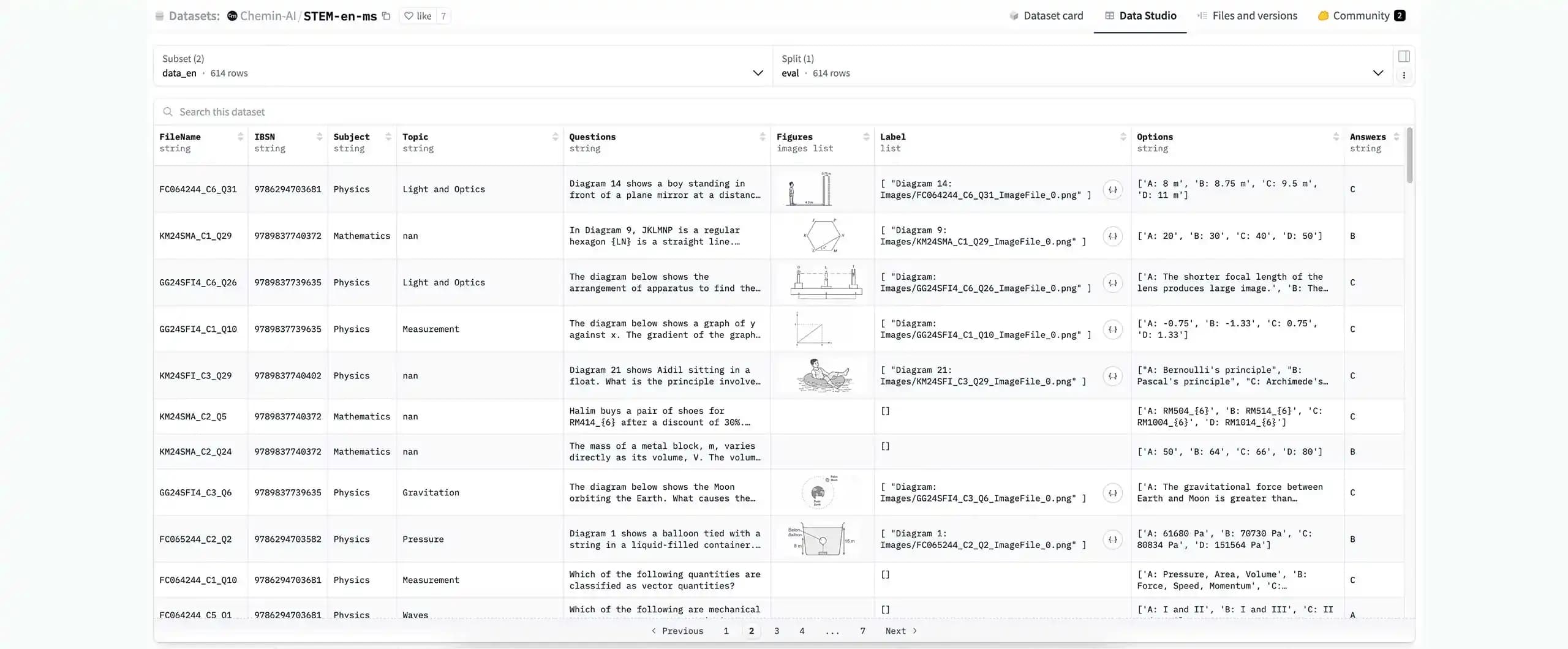Open the STEM-en-ms dataset link
Screen dimensions: 1568x649
(x=340, y=16)
